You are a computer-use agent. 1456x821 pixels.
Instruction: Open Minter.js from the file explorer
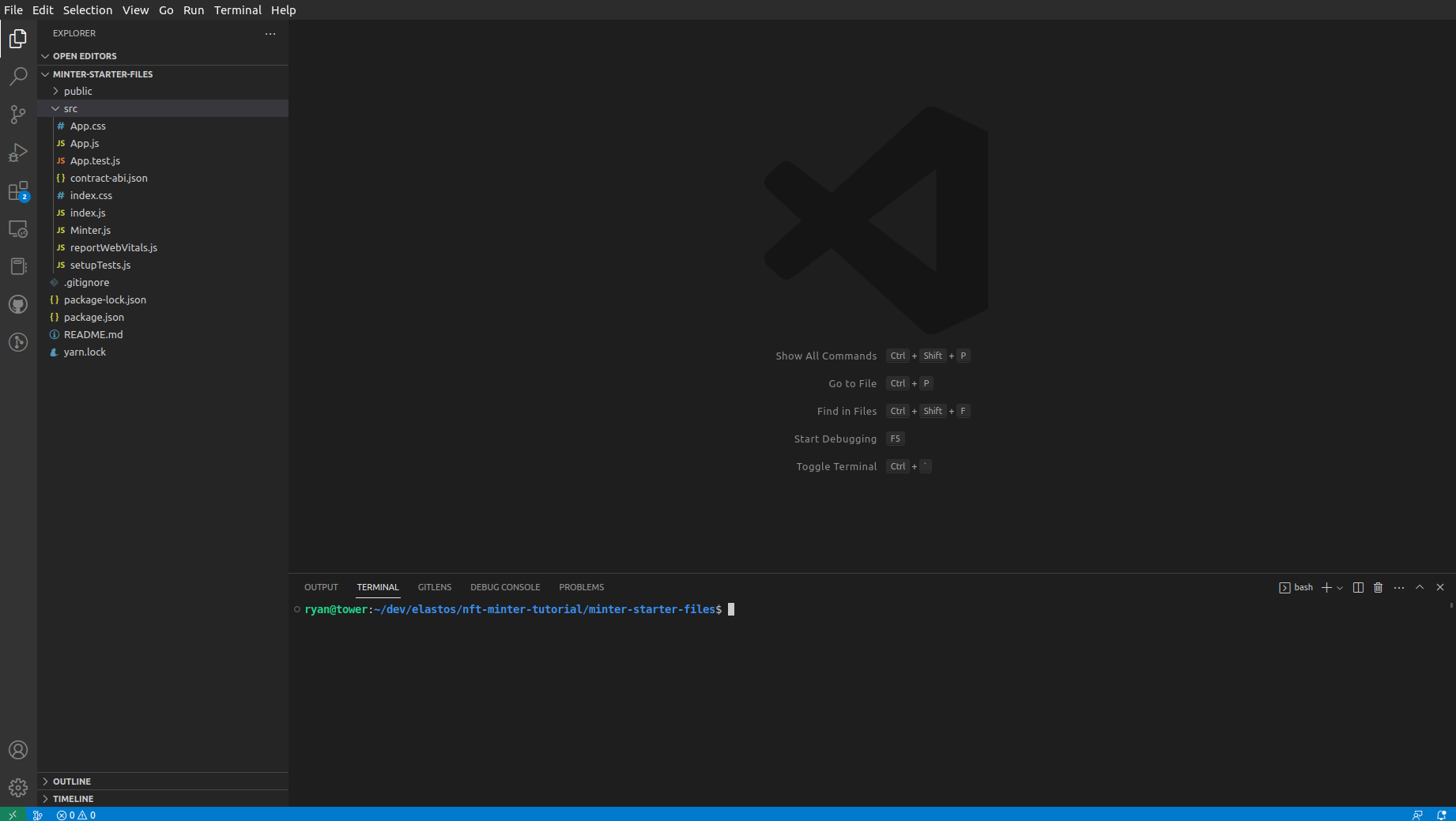(x=90, y=230)
